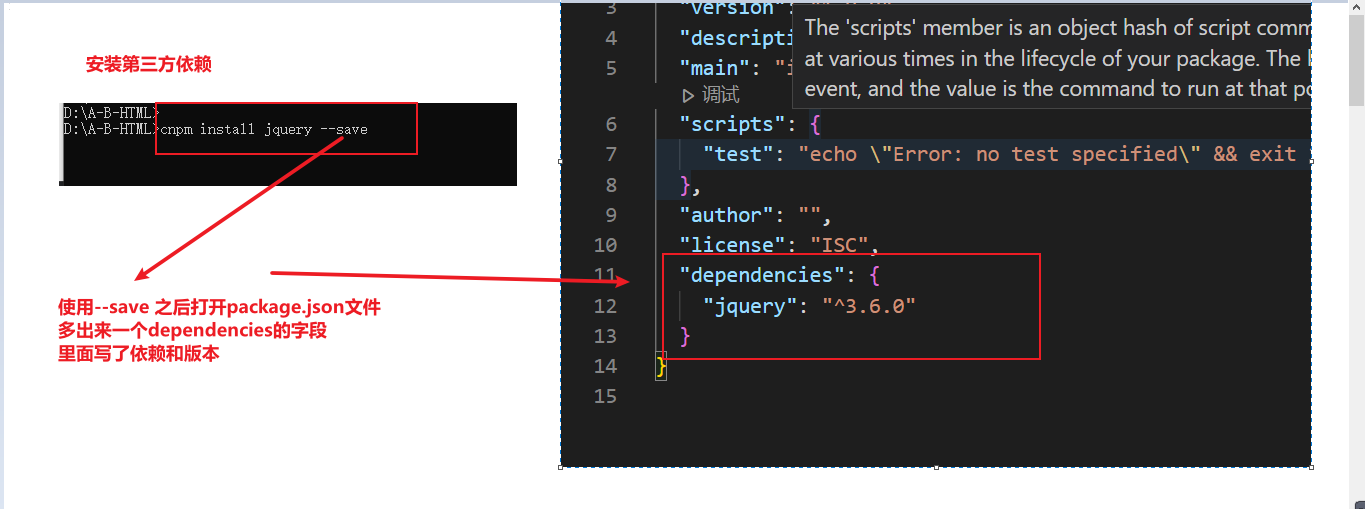Click the note line starting with 使用--save
Image resolution: width=1365 pixels, height=509 pixels.
219,308
